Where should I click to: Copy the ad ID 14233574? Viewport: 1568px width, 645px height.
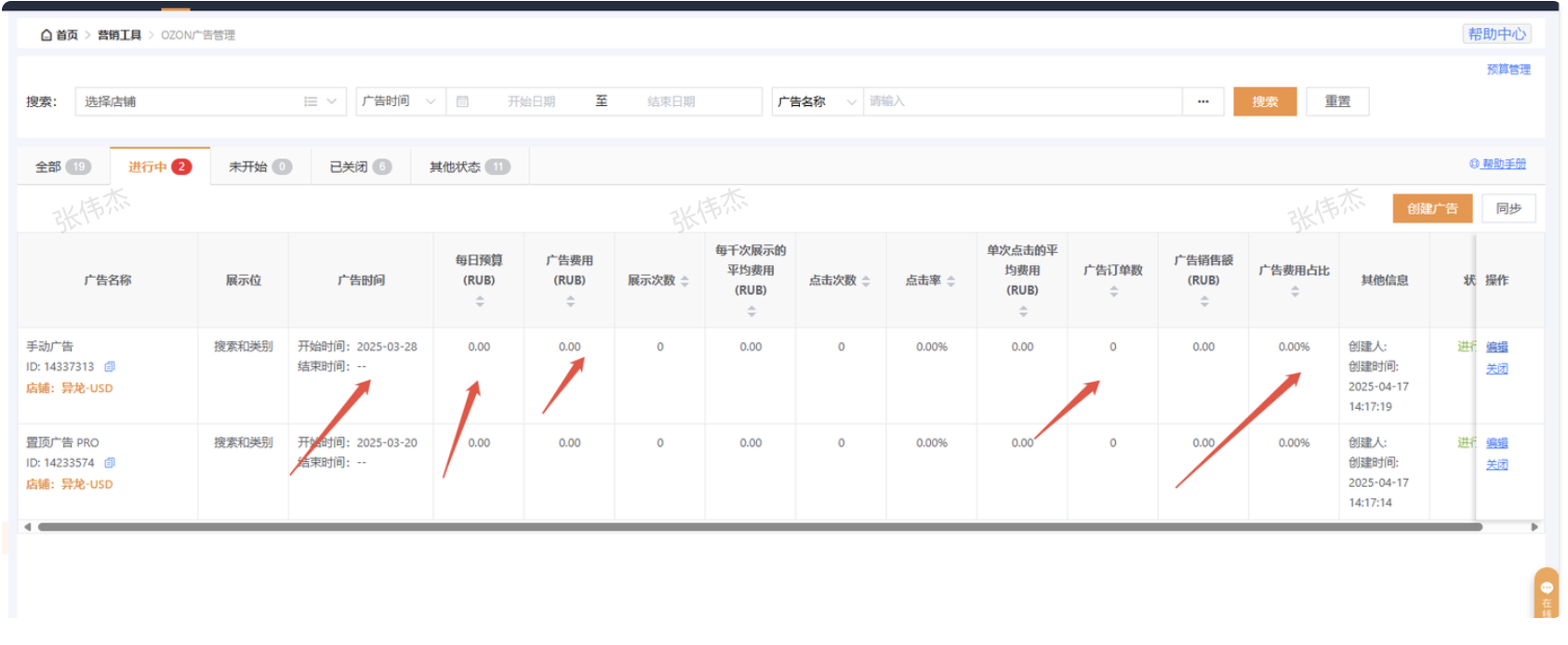pos(110,463)
